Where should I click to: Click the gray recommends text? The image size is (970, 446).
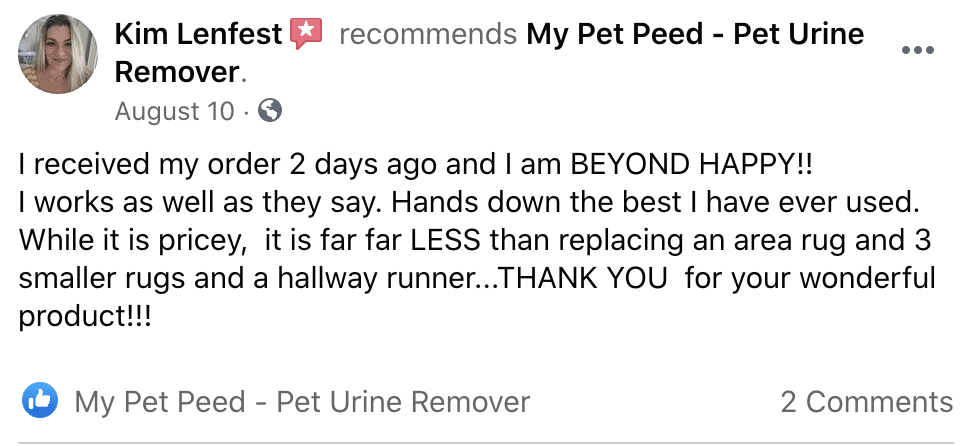428,34
